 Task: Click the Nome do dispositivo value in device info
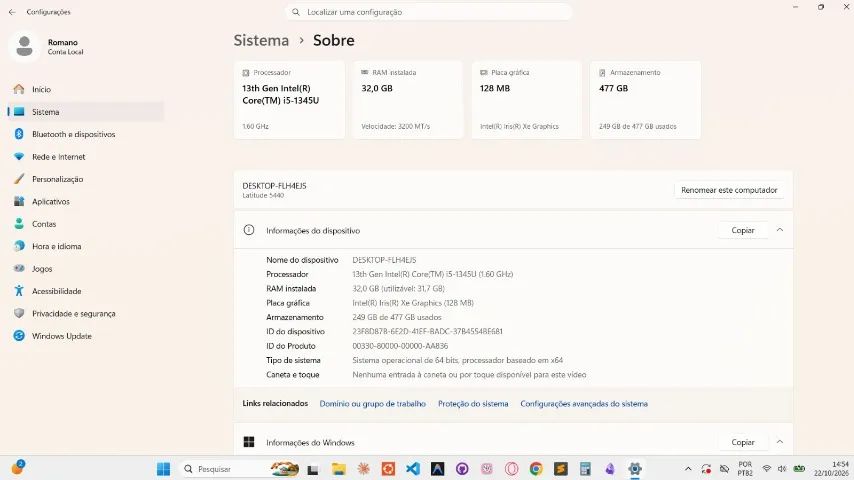384,260
